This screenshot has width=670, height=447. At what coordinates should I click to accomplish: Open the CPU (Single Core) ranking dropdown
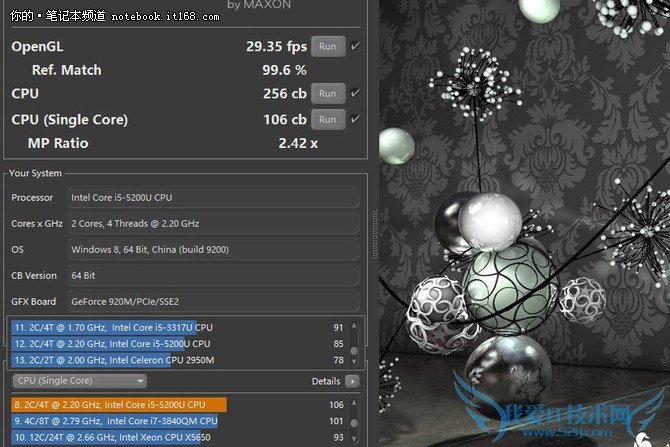[80, 381]
